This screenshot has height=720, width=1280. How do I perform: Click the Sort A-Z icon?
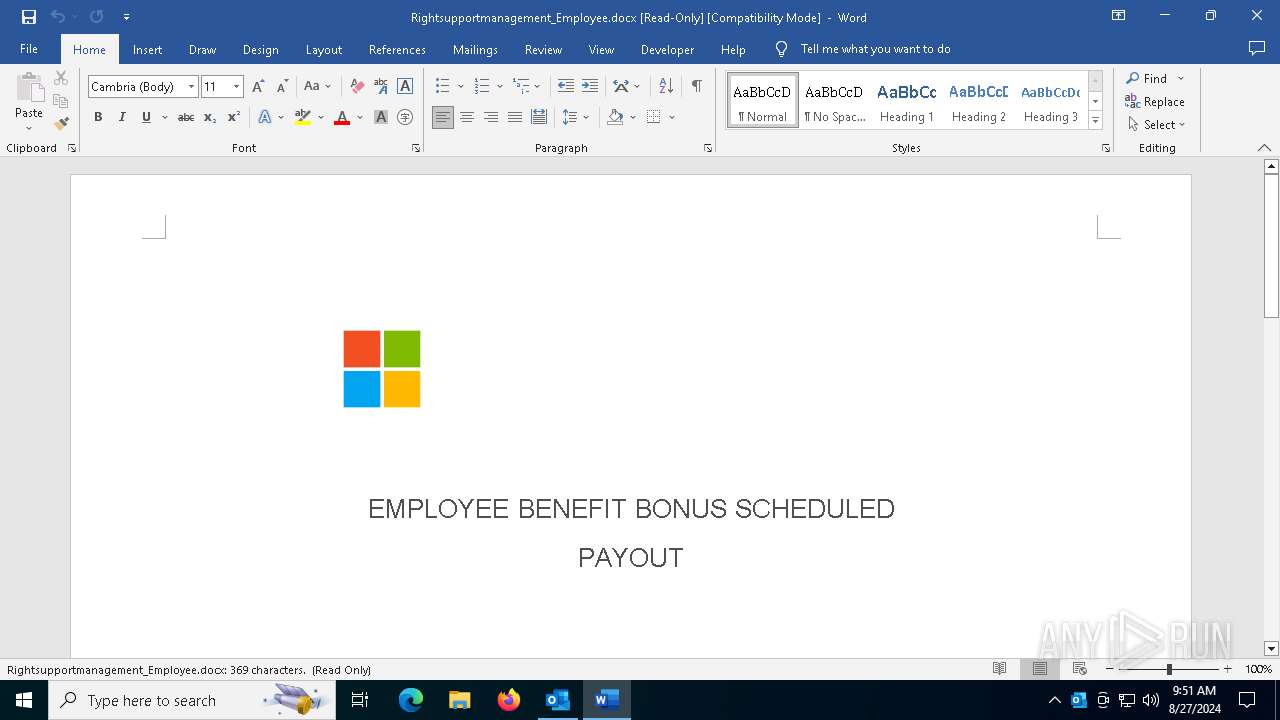pos(666,87)
